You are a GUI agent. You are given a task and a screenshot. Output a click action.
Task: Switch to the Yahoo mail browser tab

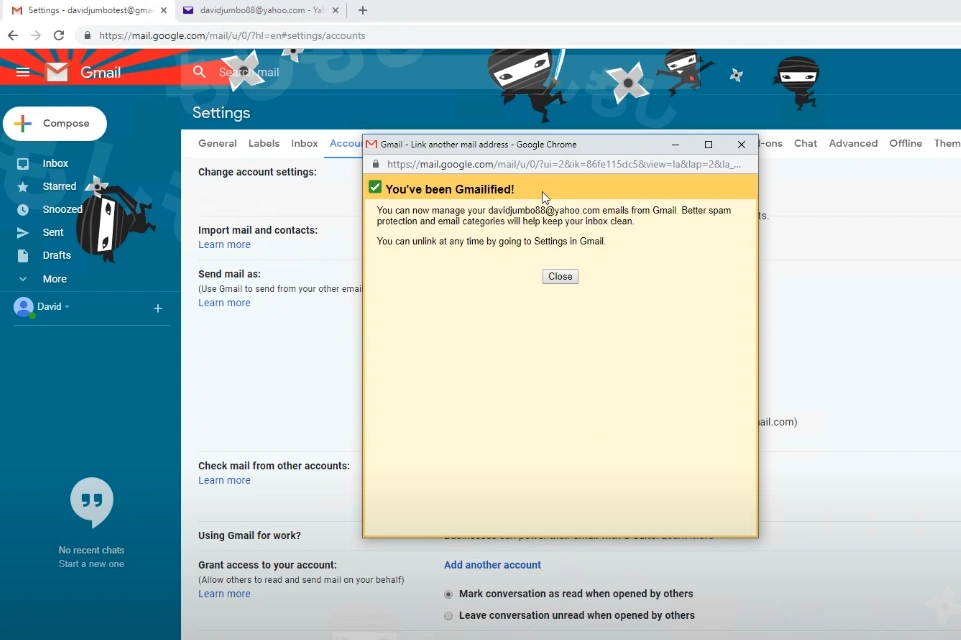260,10
